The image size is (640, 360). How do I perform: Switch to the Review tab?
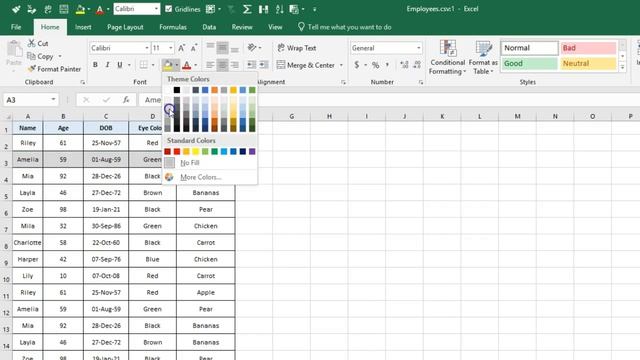click(x=242, y=27)
